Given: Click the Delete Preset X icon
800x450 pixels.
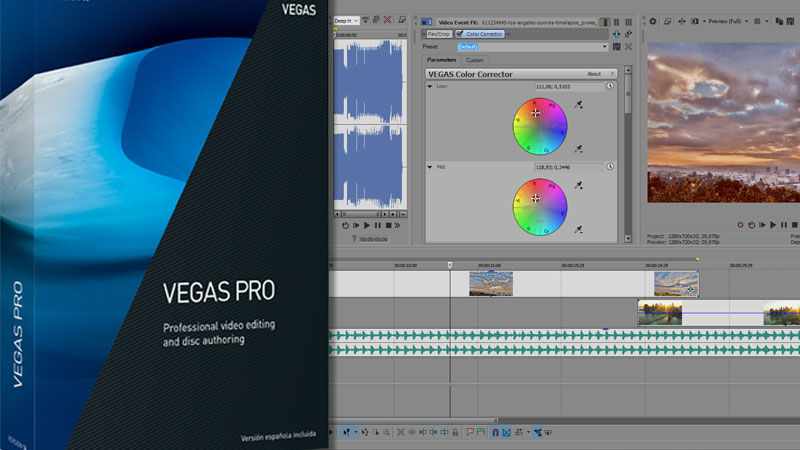Looking at the screenshot, I should pyautogui.click(x=628, y=46).
